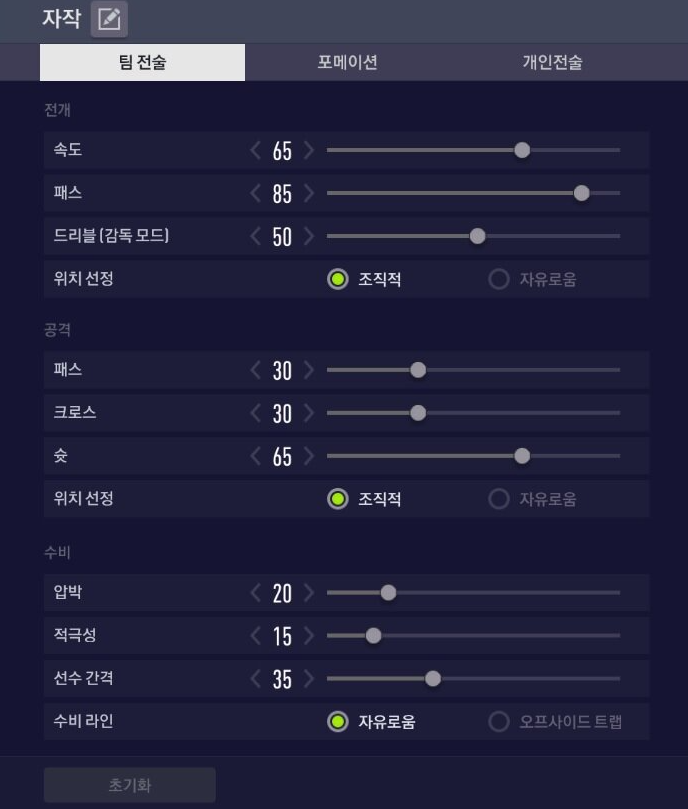Screen dimensions: 688x809
Task: Click the edit name pencil icon
Action: coord(109,19)
